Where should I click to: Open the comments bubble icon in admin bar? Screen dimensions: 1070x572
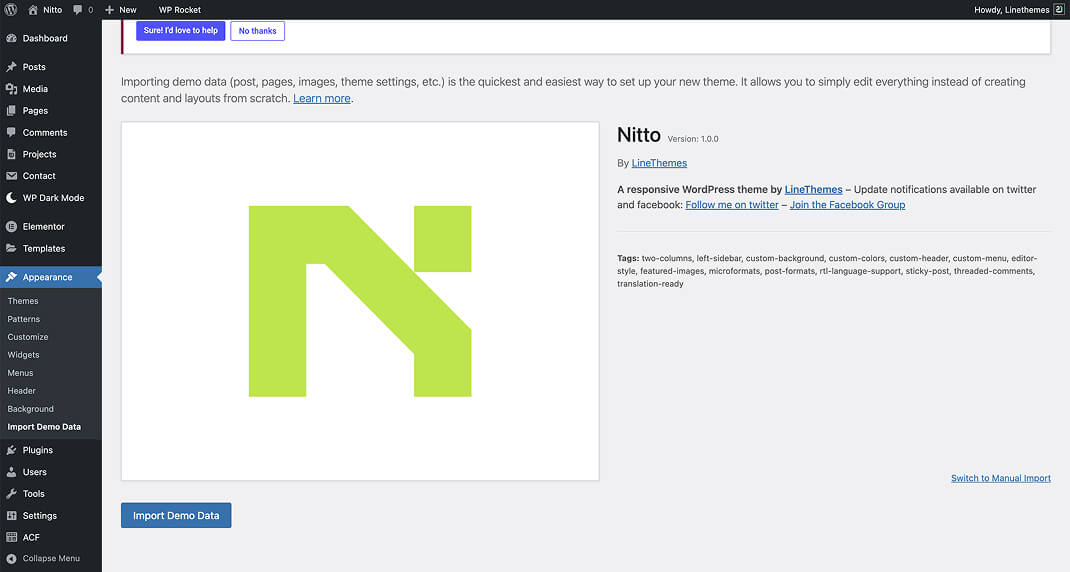point(78,9)
